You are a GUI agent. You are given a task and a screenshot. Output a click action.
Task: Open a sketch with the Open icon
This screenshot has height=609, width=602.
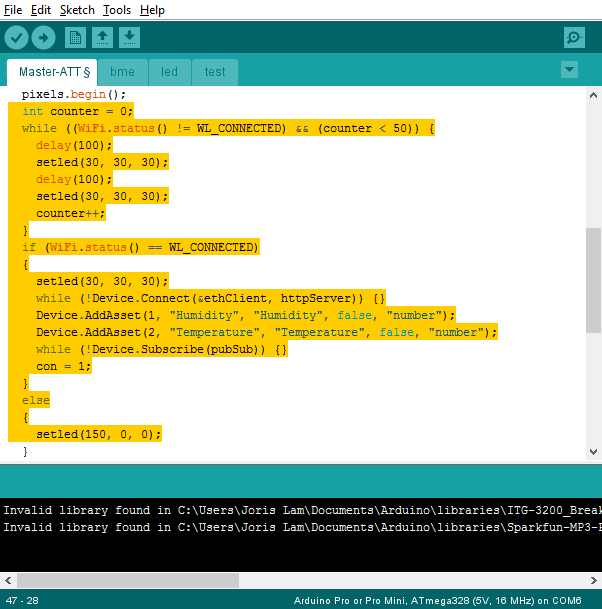click(x=103, y=38)
